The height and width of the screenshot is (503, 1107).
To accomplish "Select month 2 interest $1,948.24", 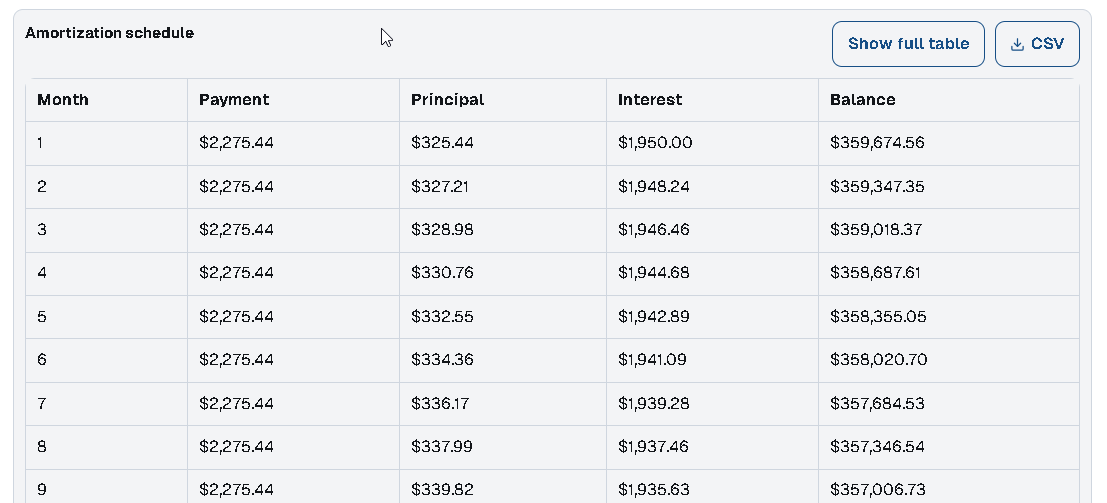I will coord(653,186).
